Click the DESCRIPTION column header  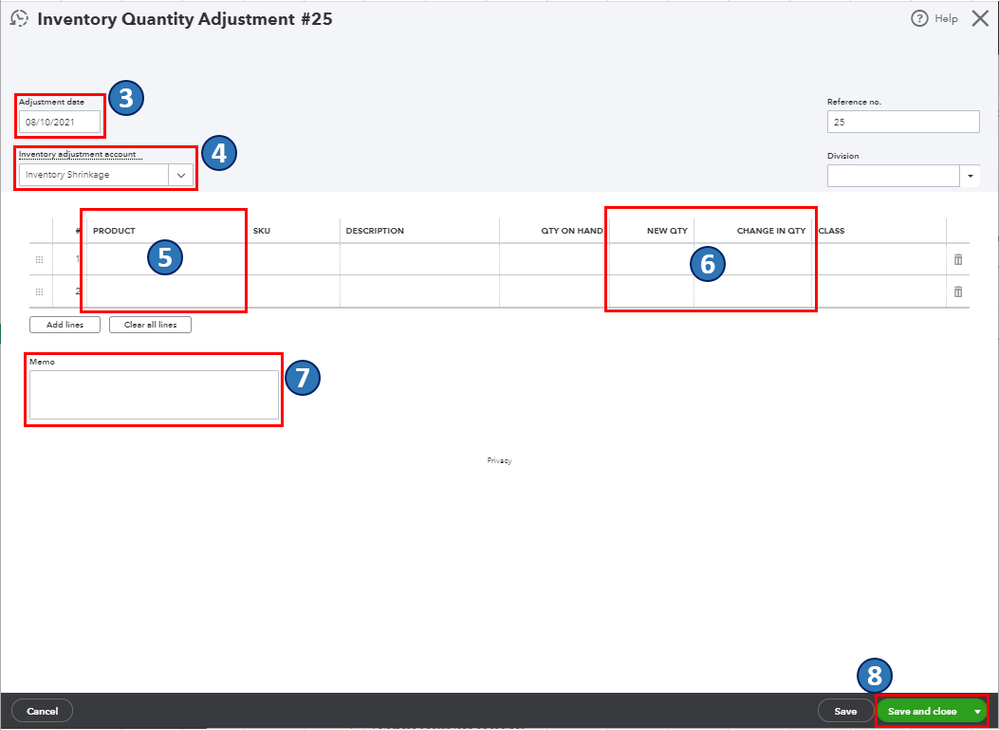click(375, 231)
